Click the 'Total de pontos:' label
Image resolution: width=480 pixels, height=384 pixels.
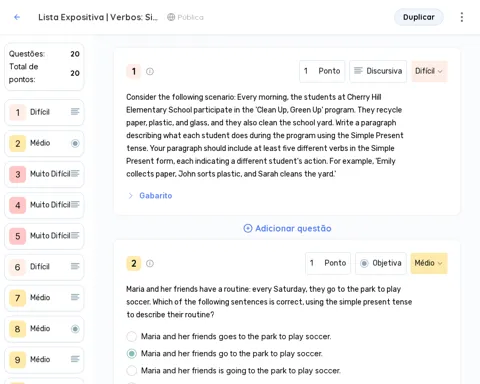[23, 73]
